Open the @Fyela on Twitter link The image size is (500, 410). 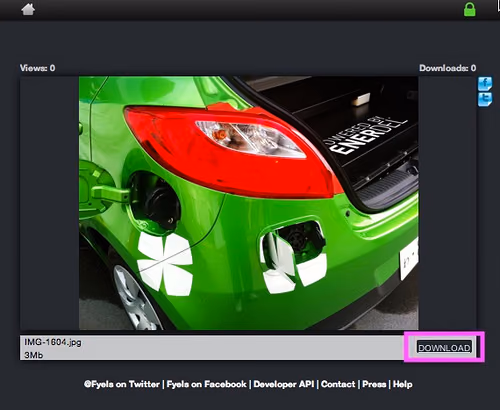[122, 384]
